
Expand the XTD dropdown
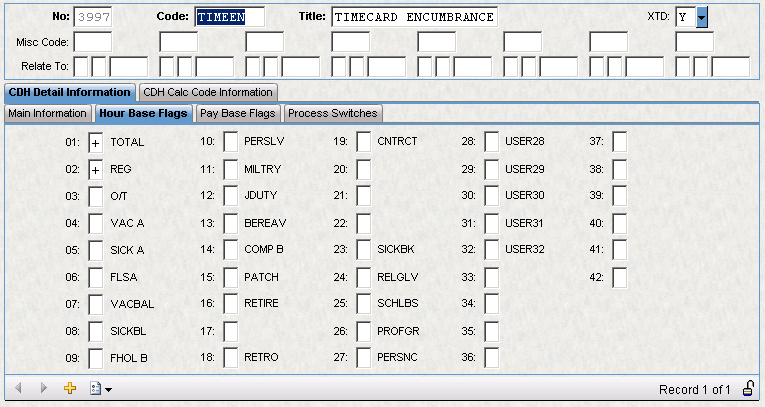click(702, 17)
